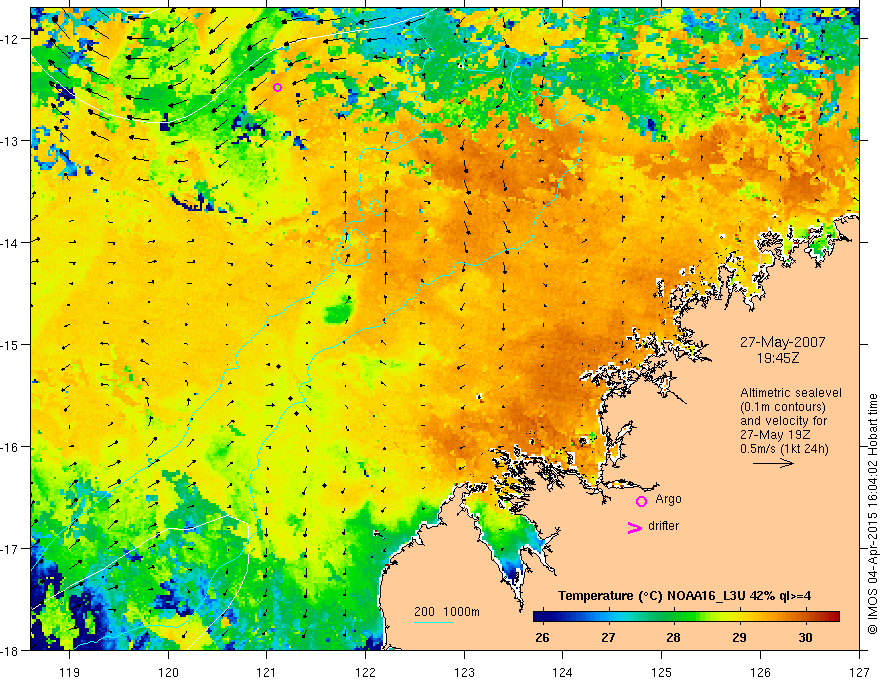Viewport: 880px width, 680px height.
Task: Click the longitude axis label '125'
Action: (x=662, y=672)
